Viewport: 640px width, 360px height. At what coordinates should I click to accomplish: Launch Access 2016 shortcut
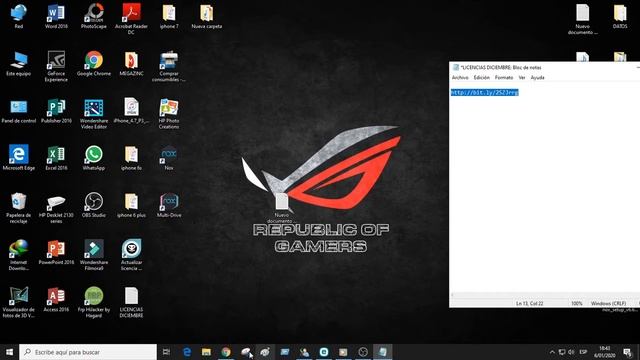click(56, 300)
